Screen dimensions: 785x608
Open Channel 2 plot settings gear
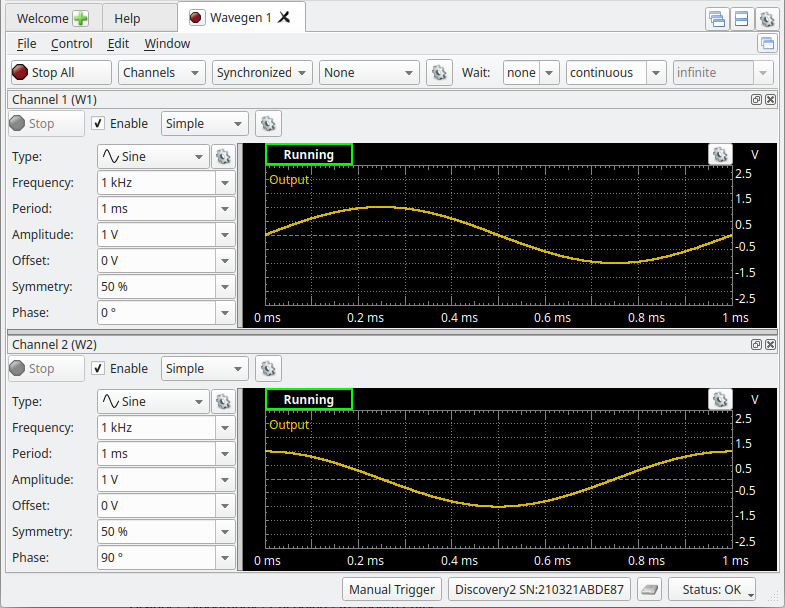720,400
